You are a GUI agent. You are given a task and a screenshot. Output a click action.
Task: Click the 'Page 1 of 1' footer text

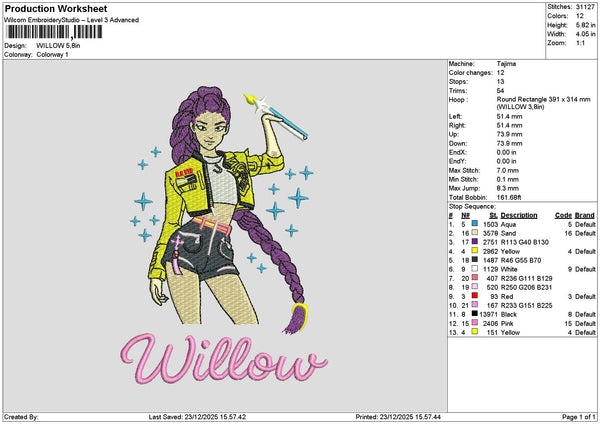(579, 417)
